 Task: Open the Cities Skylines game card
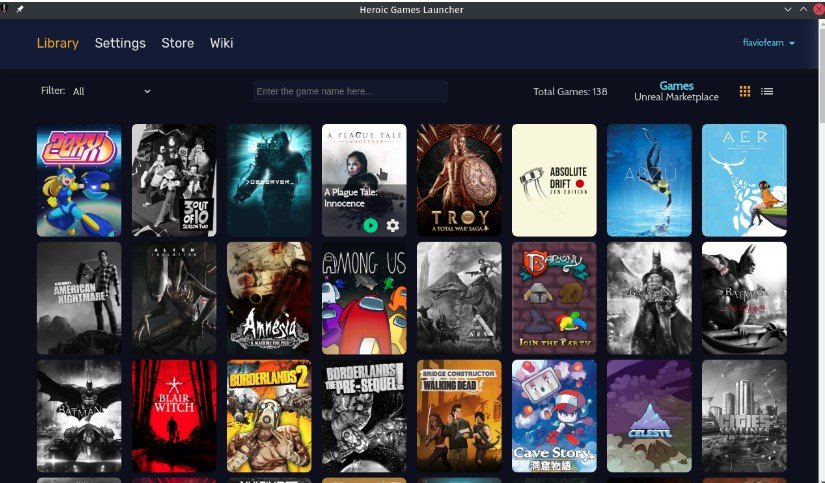tap(744, 416)
